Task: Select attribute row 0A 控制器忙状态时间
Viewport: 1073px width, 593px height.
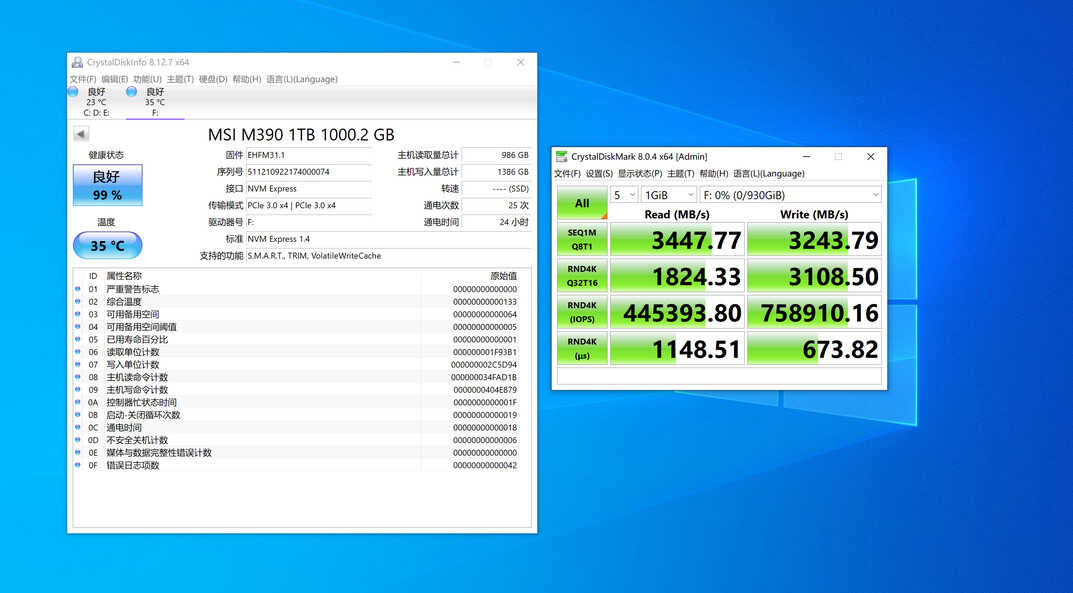Action: (x=302, y=402)
